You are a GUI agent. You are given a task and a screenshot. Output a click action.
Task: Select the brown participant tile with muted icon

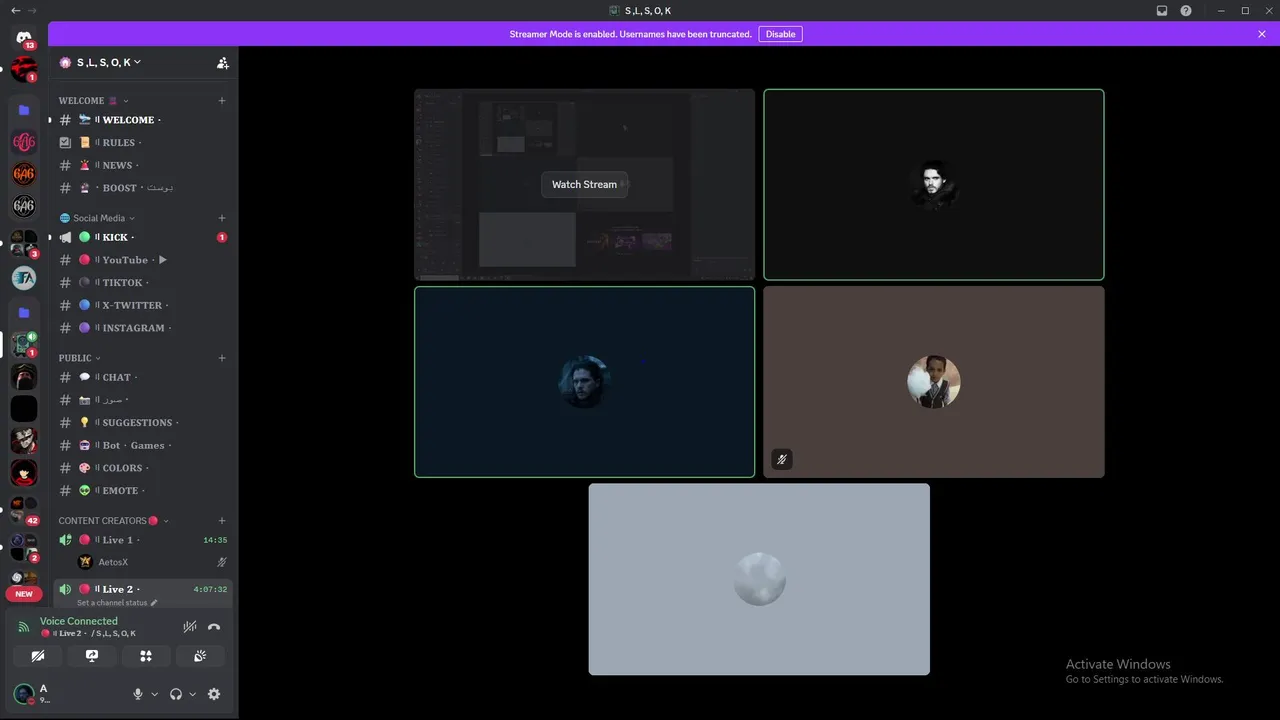point(934,382)
